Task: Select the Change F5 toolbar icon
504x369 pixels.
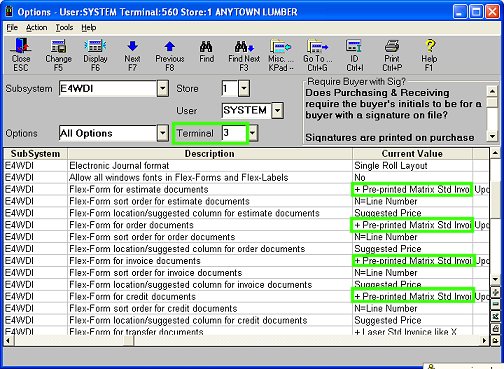Action: pos(58,54)
